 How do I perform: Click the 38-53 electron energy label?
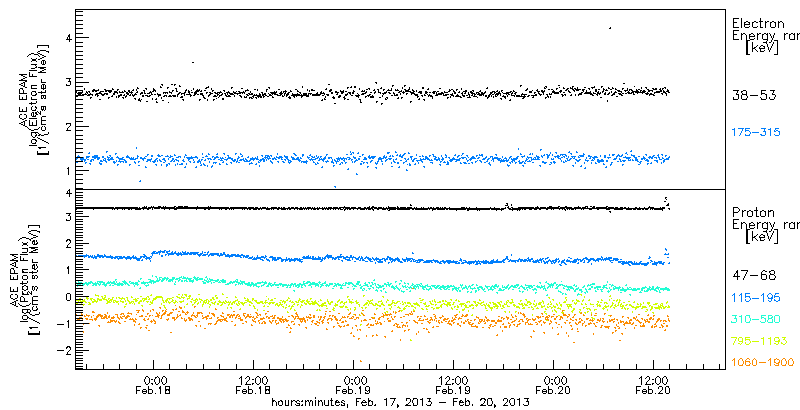[754, 95]
